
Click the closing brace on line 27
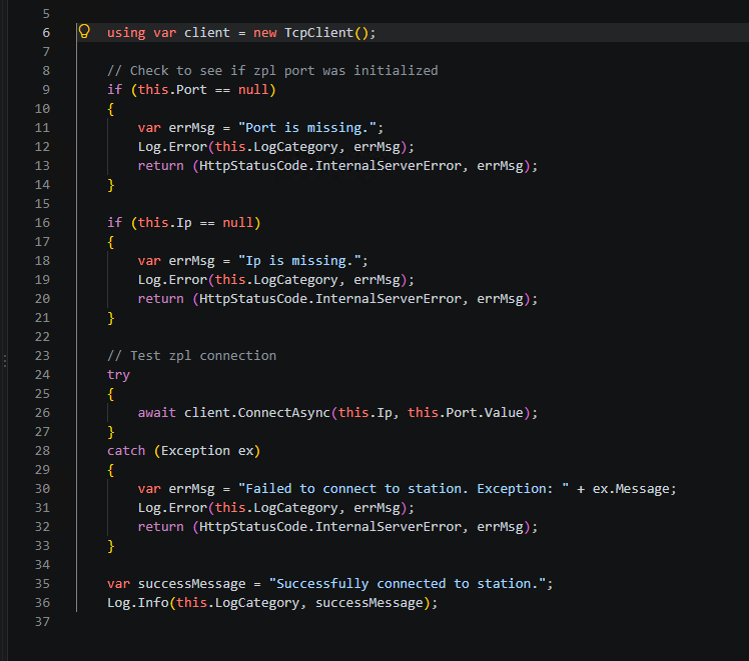[x=111, y=432]
